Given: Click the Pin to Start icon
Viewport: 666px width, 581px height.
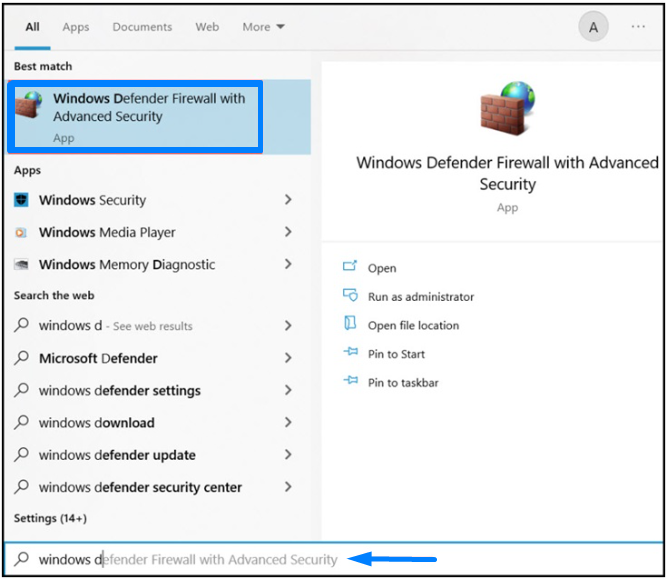Looking at the screenshot, I should pos(350,353).
